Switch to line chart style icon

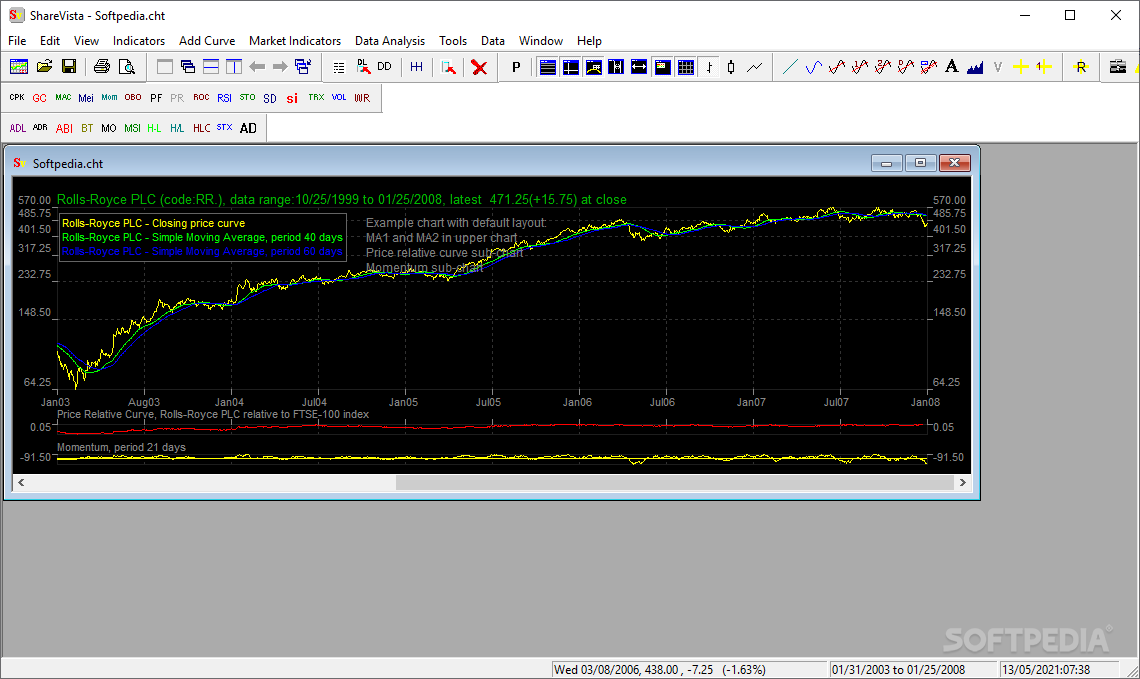click(755, 68)
